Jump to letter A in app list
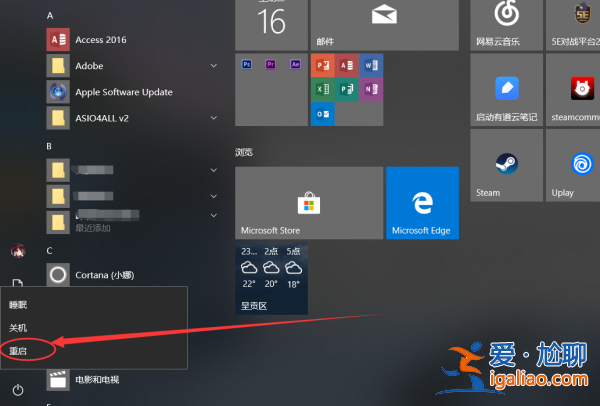Image resolution: width=600 pixels, height=406 pixels. pos(50,16)
